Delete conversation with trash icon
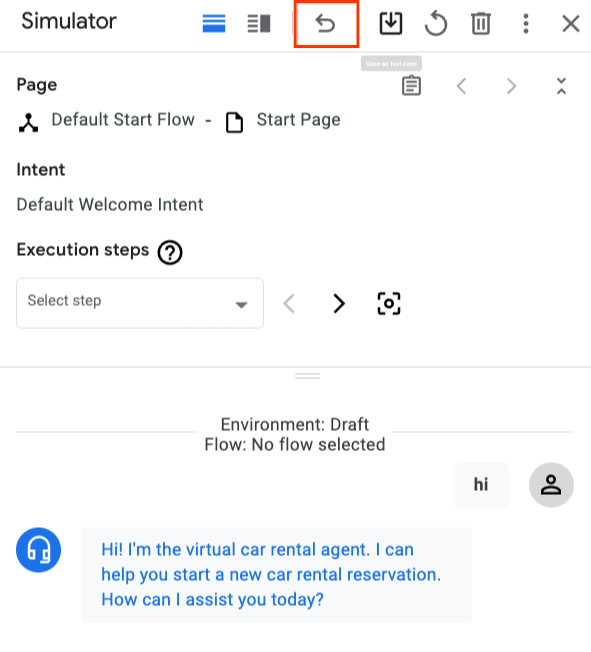The height and width of the screenshot is (652, 591). coord(481,23)
